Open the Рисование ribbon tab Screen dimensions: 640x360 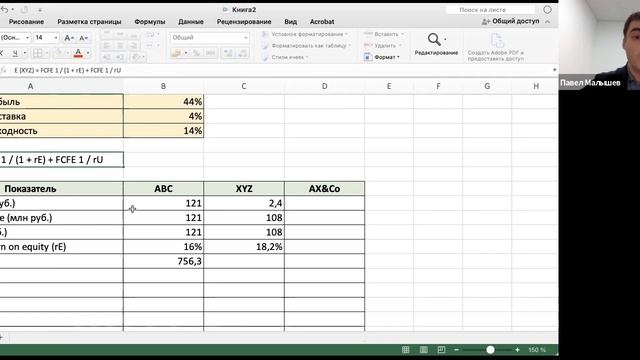(x=26, y=22)
